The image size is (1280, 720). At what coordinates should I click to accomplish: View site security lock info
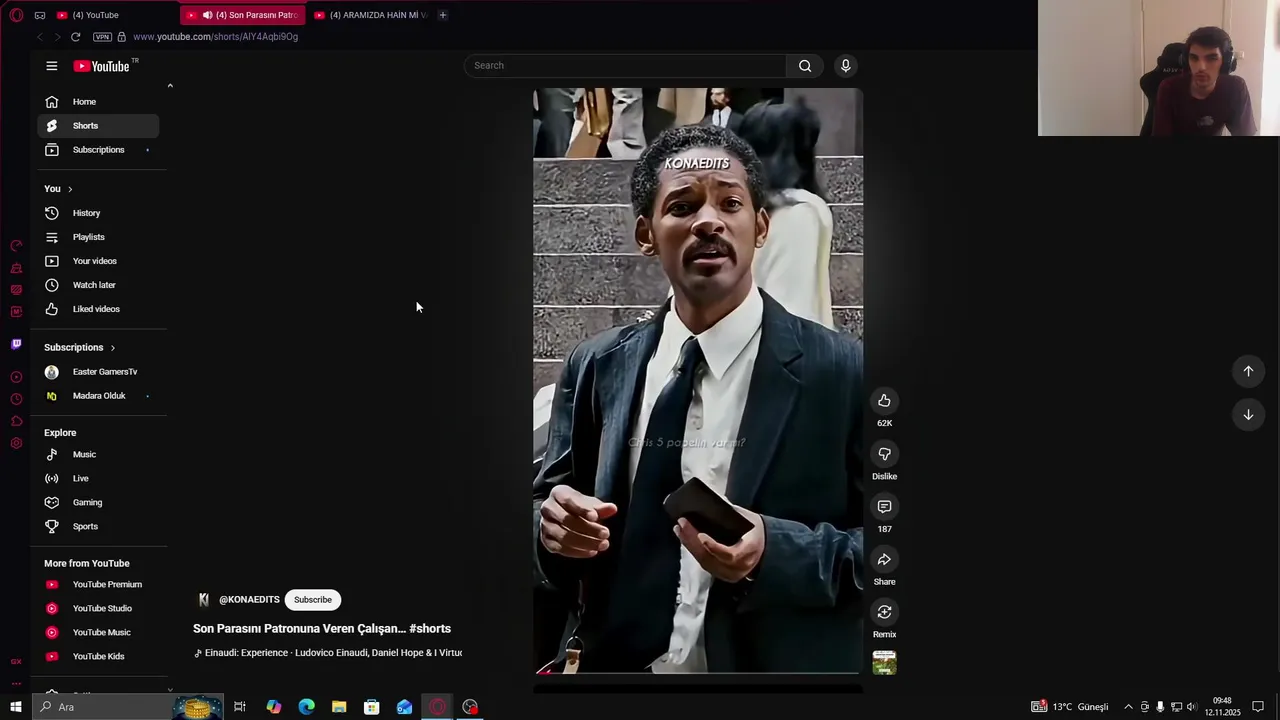(x=121, y=37)
